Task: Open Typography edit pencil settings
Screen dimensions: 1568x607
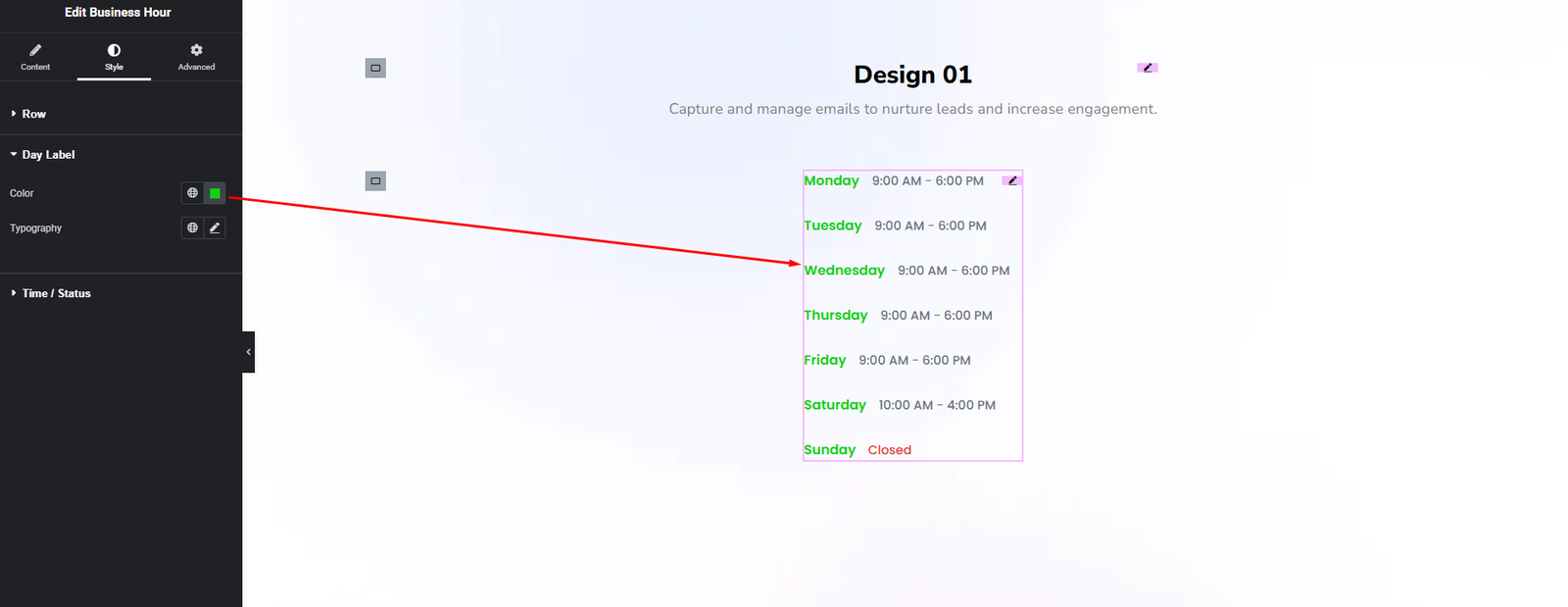Action: [x=215, y=228]
